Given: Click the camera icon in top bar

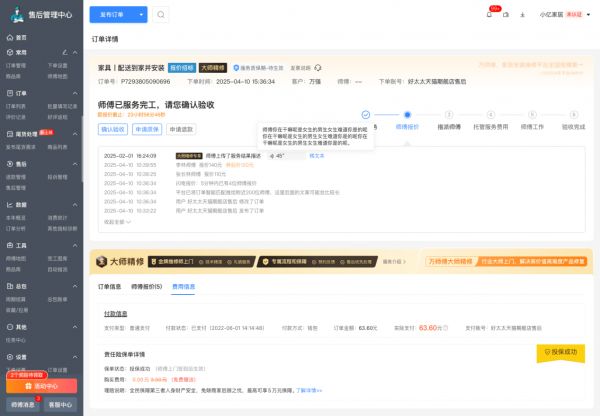Looking at the screenshot, I should click(507, 14).
